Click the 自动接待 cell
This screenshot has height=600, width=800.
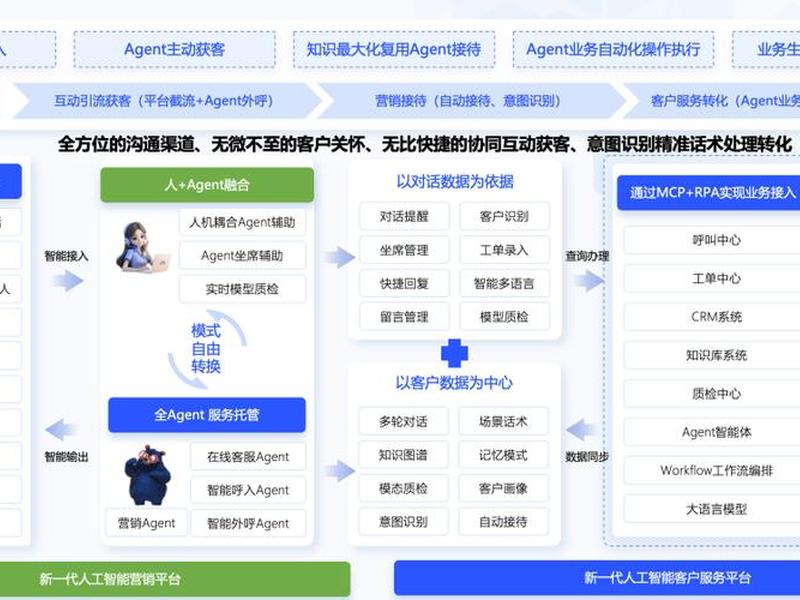point(503,521)
